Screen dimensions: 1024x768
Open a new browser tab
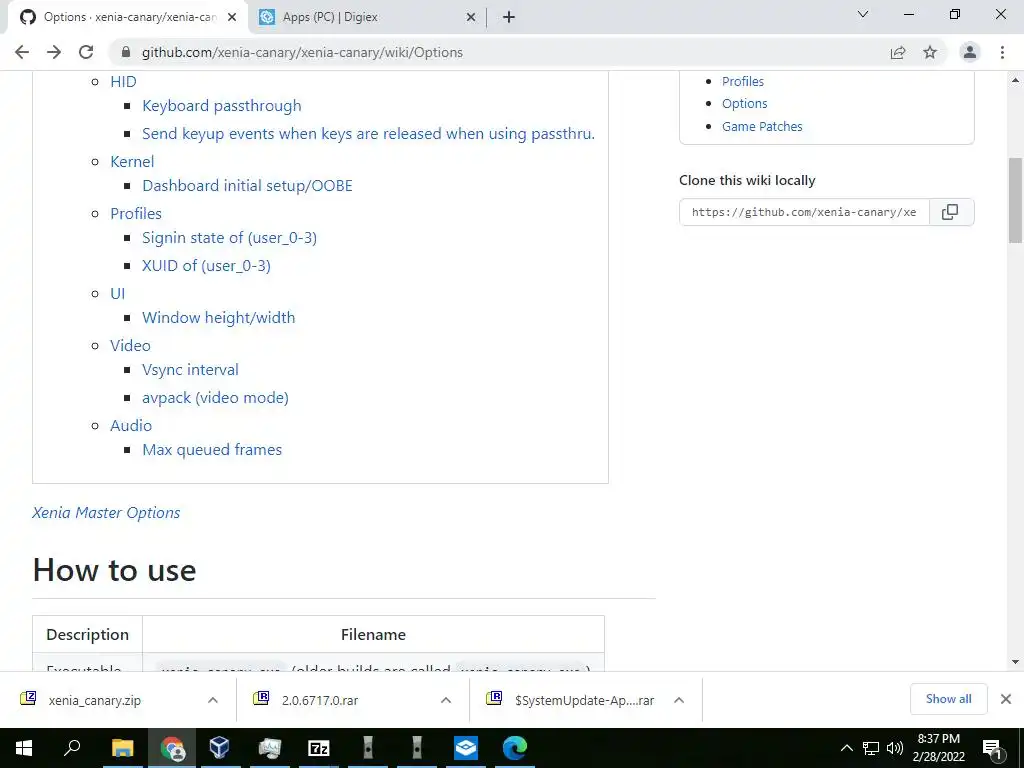pos(509,18)
